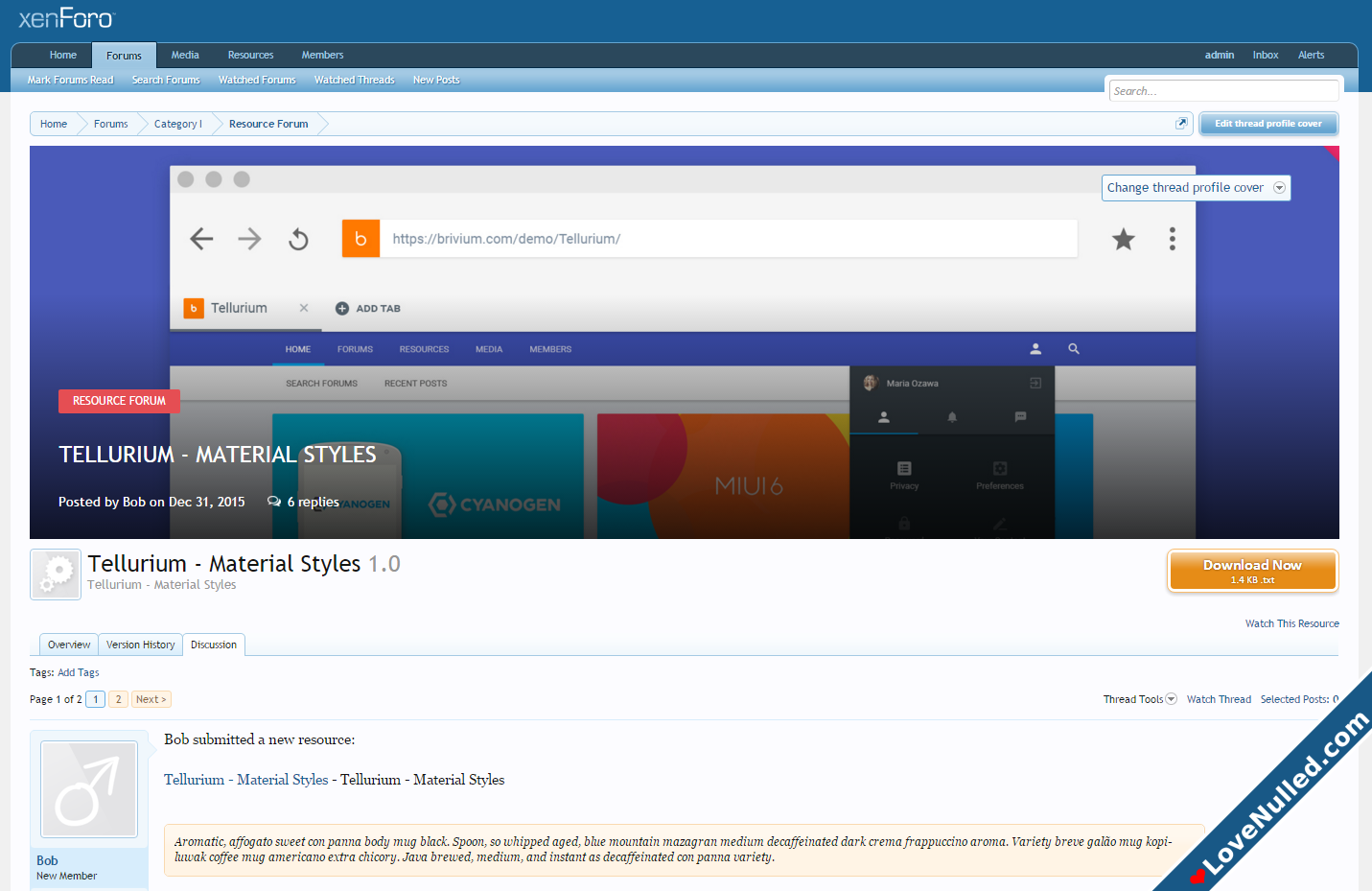The width and height of the screenshot is (1372, 891).
Task: Click Mark Forums Read
Action: pyautogui.click(x=70, y=80)
